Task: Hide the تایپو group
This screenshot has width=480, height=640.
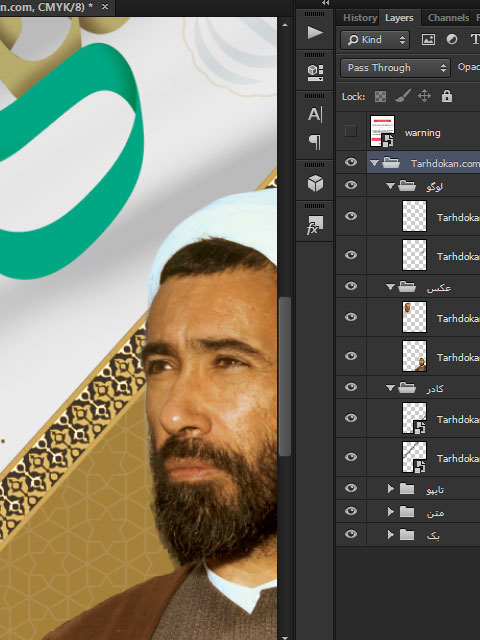Action: tap(351, 488)
